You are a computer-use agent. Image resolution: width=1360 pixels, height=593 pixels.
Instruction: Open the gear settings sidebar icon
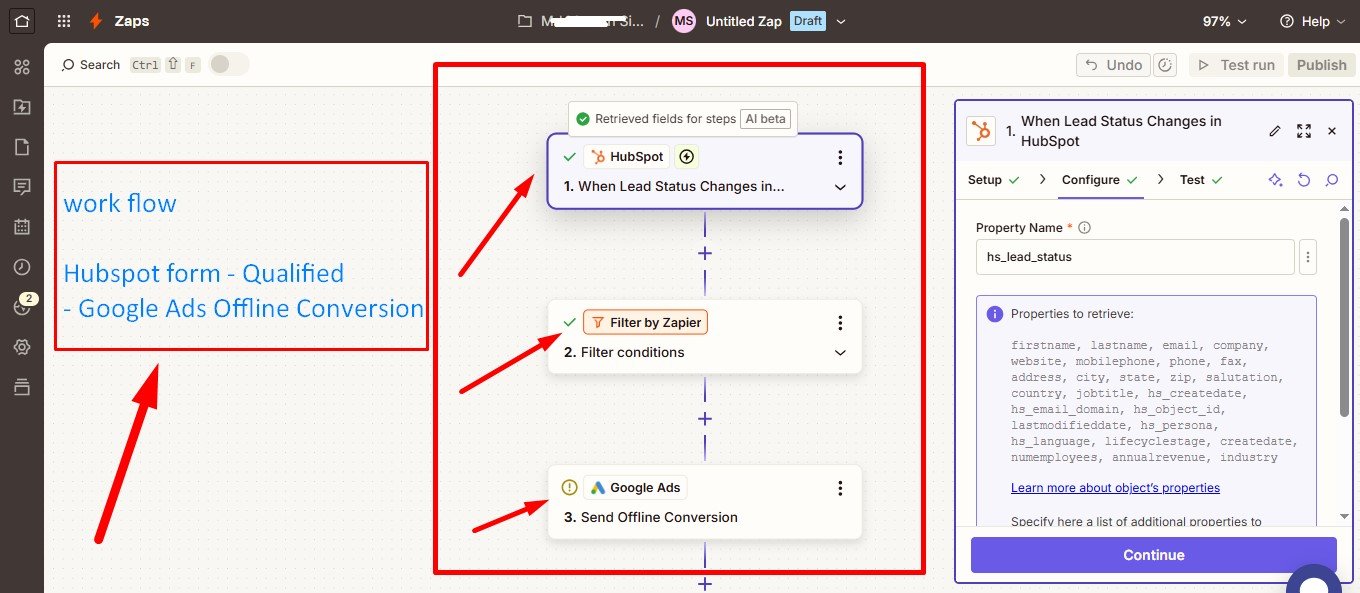pyautogui.click(x=22, y=347)
